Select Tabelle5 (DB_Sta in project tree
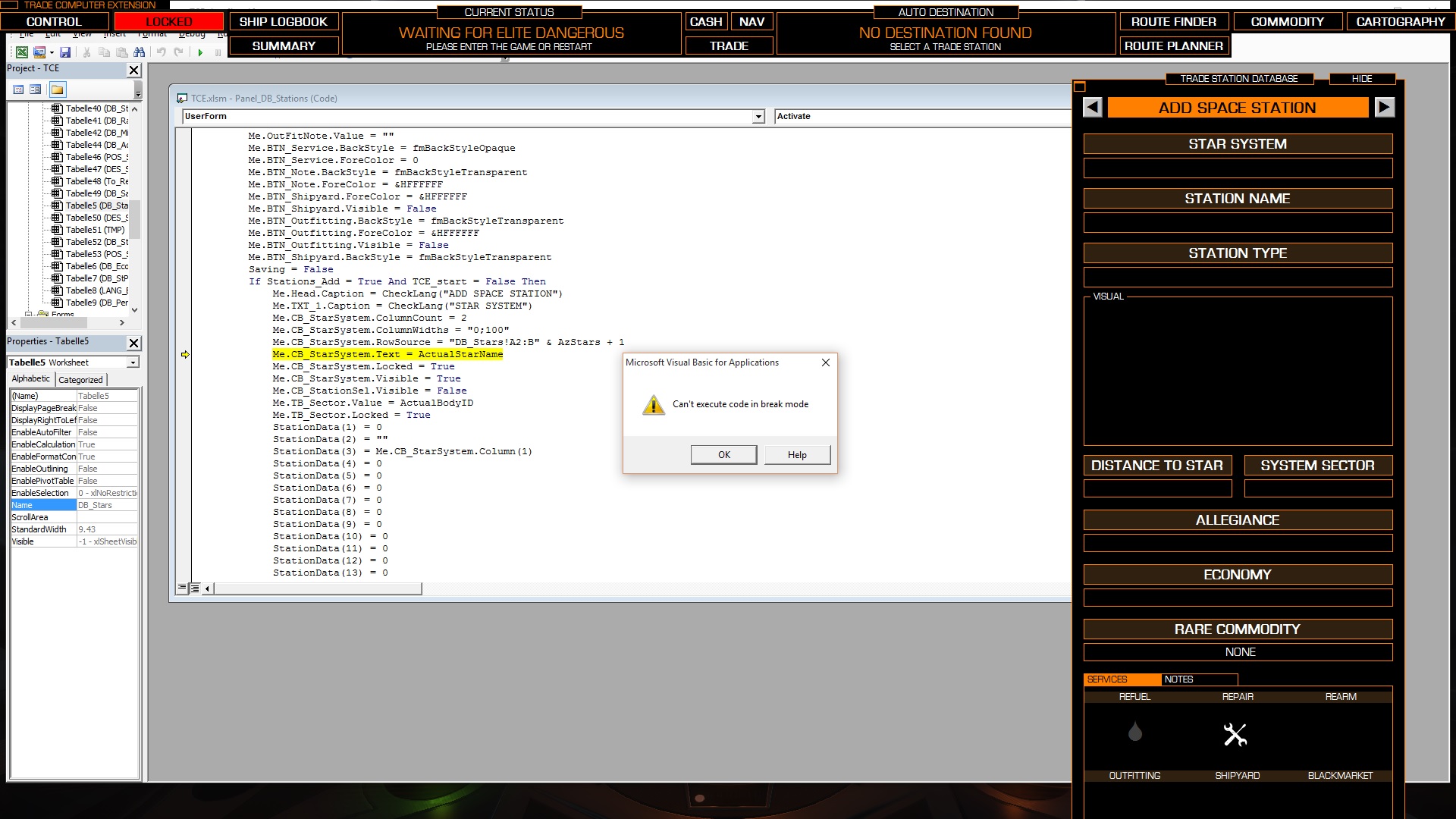The height and width of the screenshot is (819, 1456). (97, 206)
